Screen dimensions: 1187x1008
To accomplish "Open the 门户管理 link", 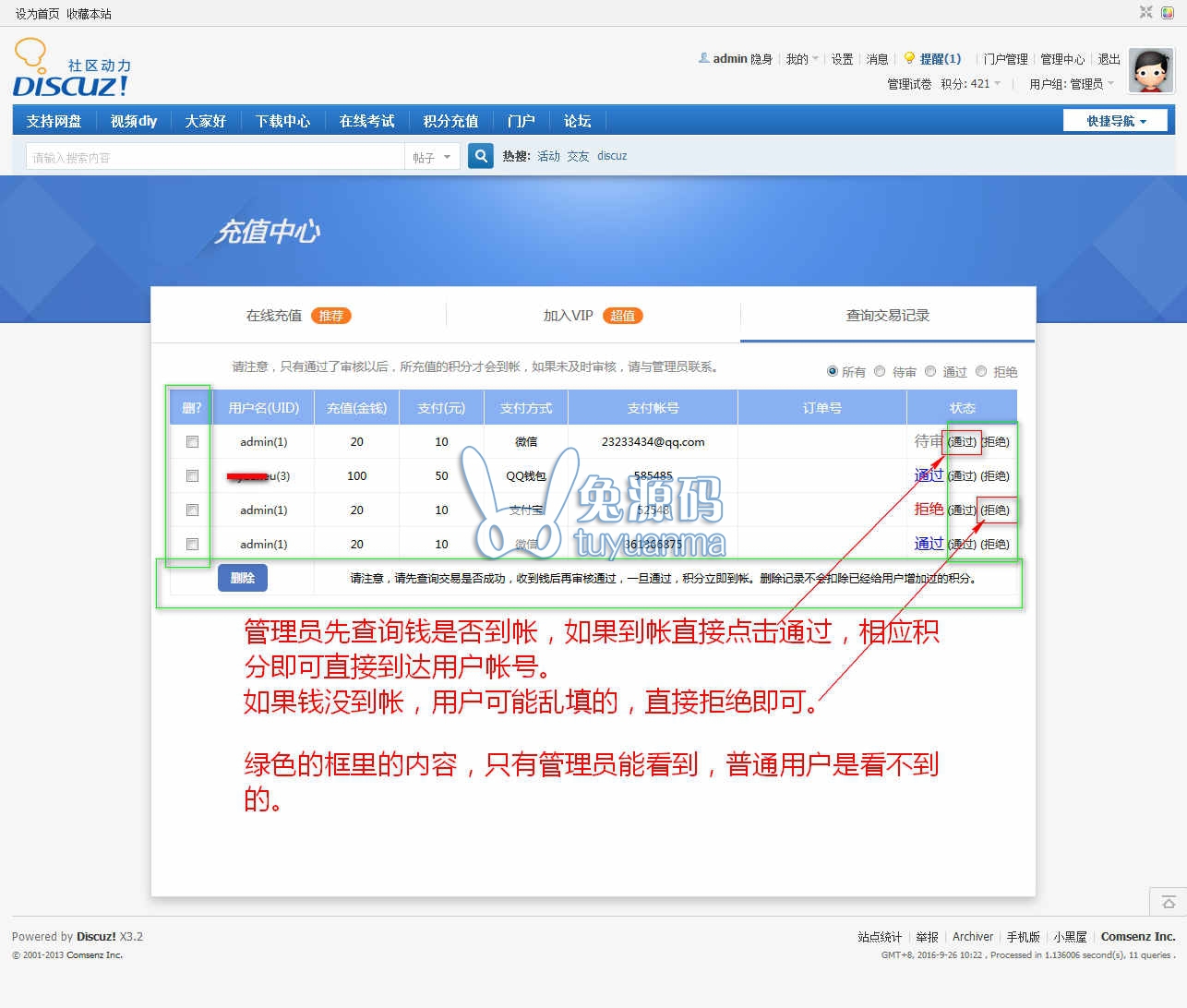I will 1005,59.
